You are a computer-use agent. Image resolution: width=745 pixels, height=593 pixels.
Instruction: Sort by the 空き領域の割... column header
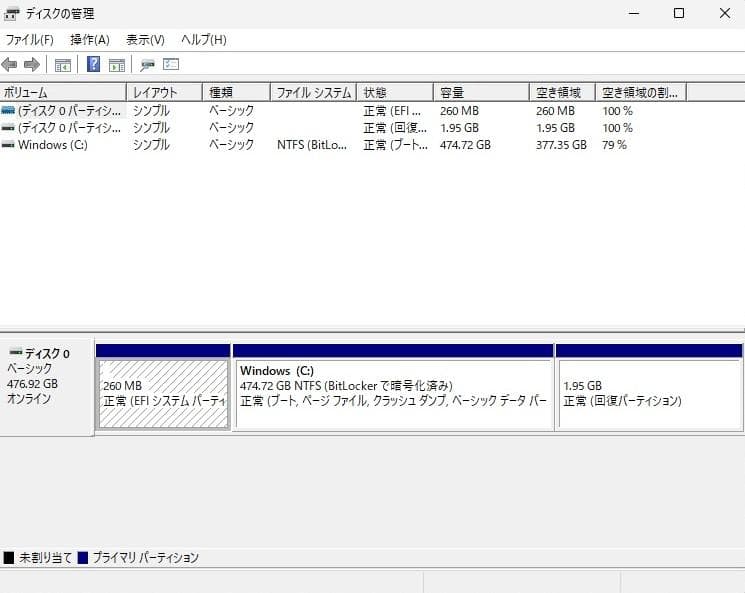click(x=640, y=92)
